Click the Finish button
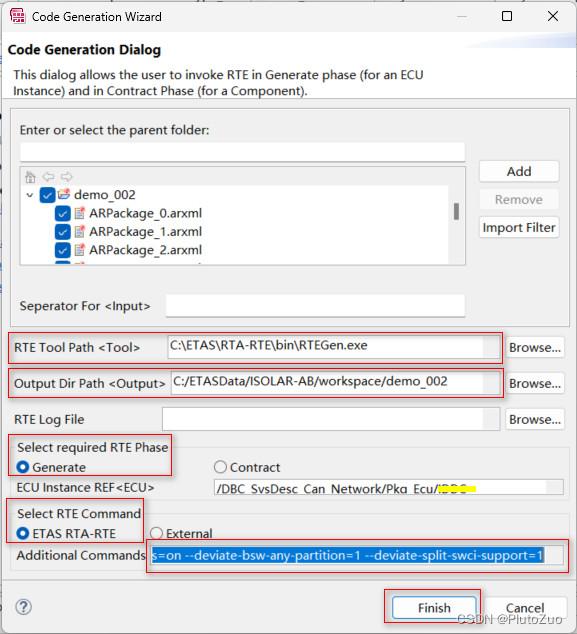The width and height of the screenshot is (577, 634). 434,607
